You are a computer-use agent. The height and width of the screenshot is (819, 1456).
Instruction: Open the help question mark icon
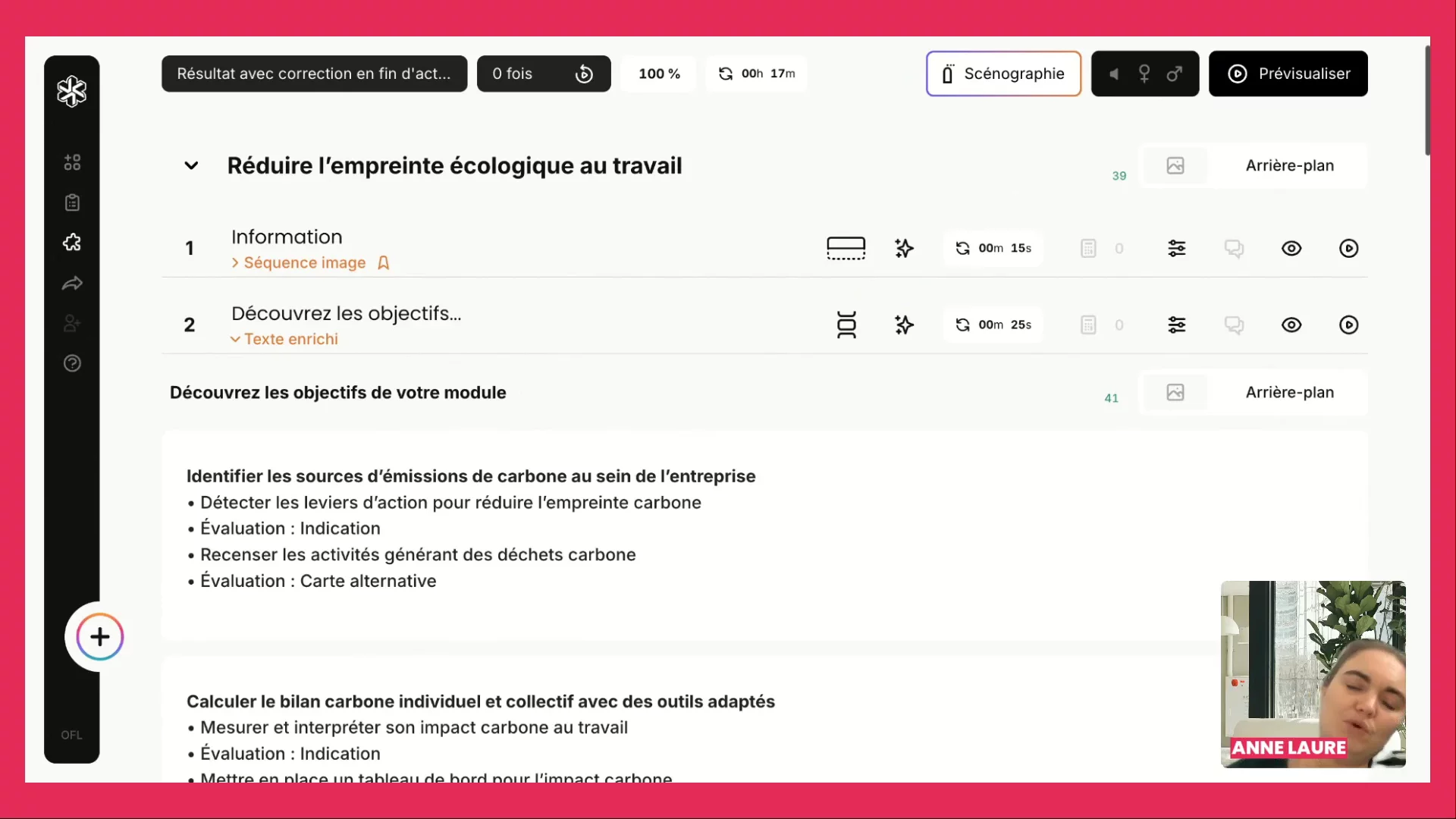(72, 363)
